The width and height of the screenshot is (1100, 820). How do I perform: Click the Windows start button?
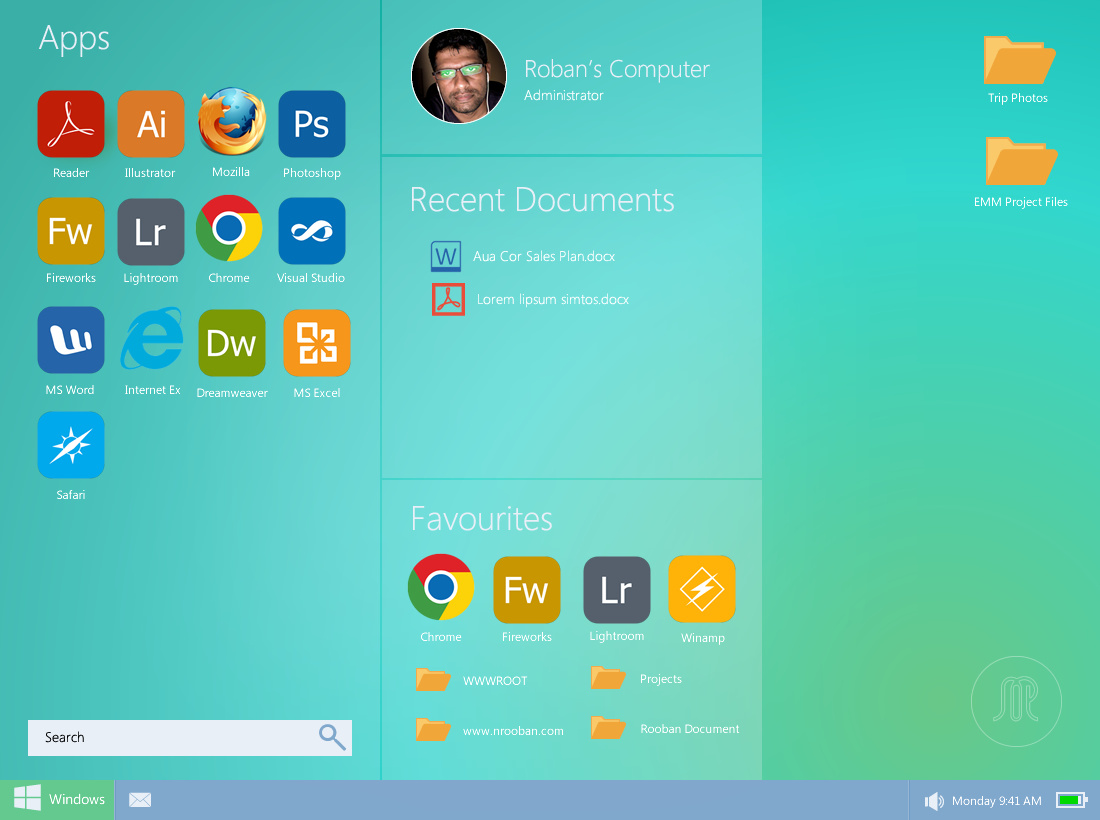(x=58, y=799)
